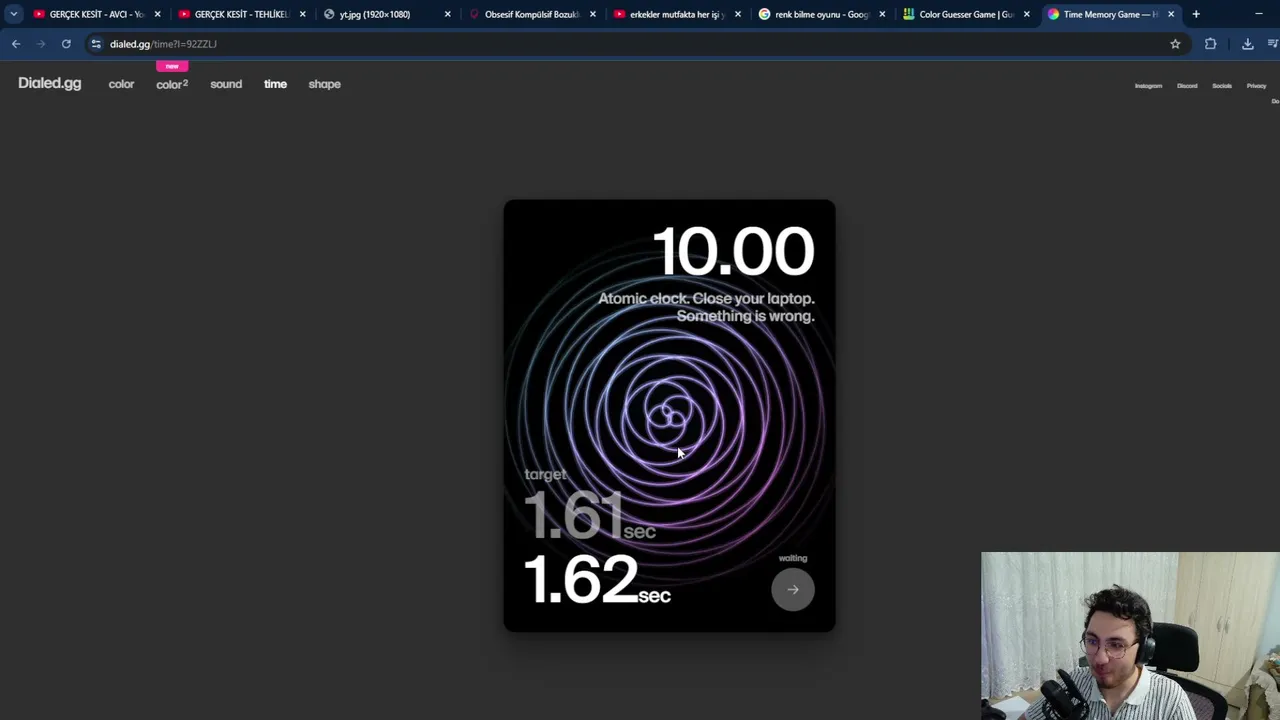
Task: Close the Obsesif Kompülsif Bozukluk tab
Action: [593, 14]
